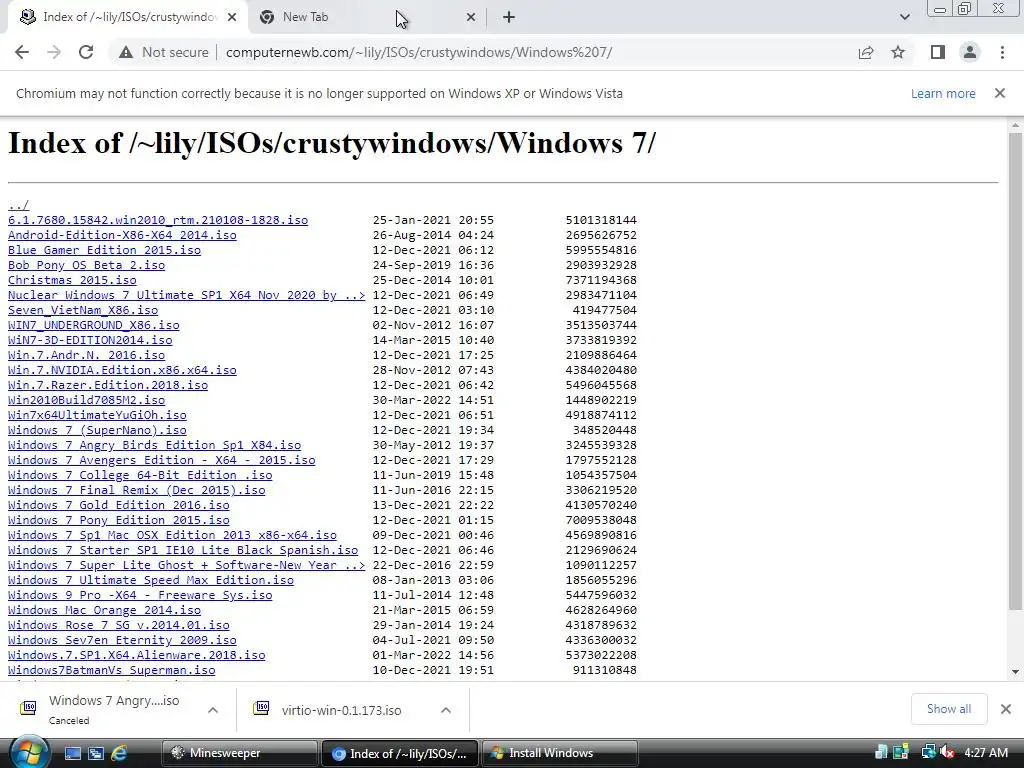Click Seven_VietNam_X86.iso
The image size is (1024, 768).
coord(83,310)
